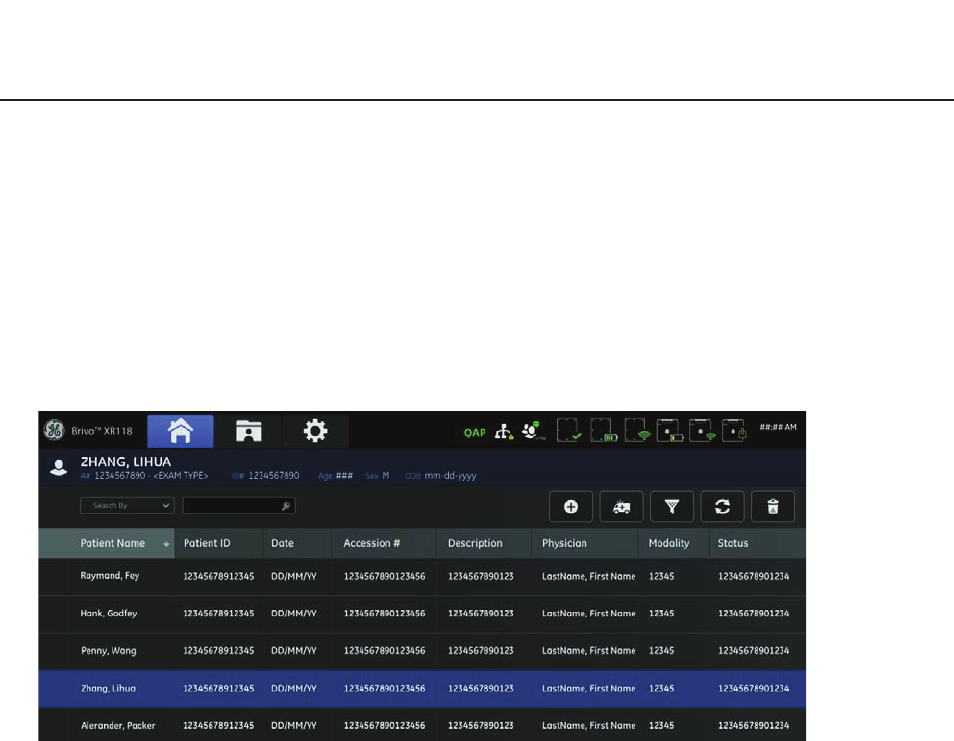View second detector wifi signal icon
954x741 pixels.
click(702, 430)
